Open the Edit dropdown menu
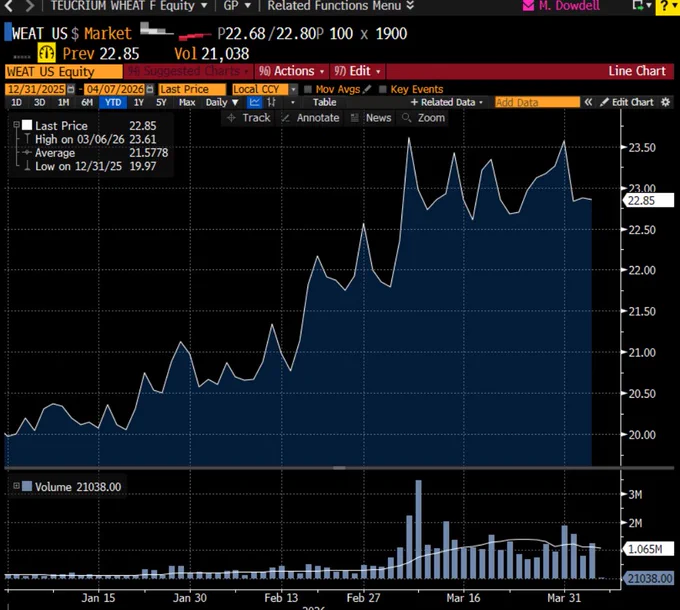 [x=357, y=71]
